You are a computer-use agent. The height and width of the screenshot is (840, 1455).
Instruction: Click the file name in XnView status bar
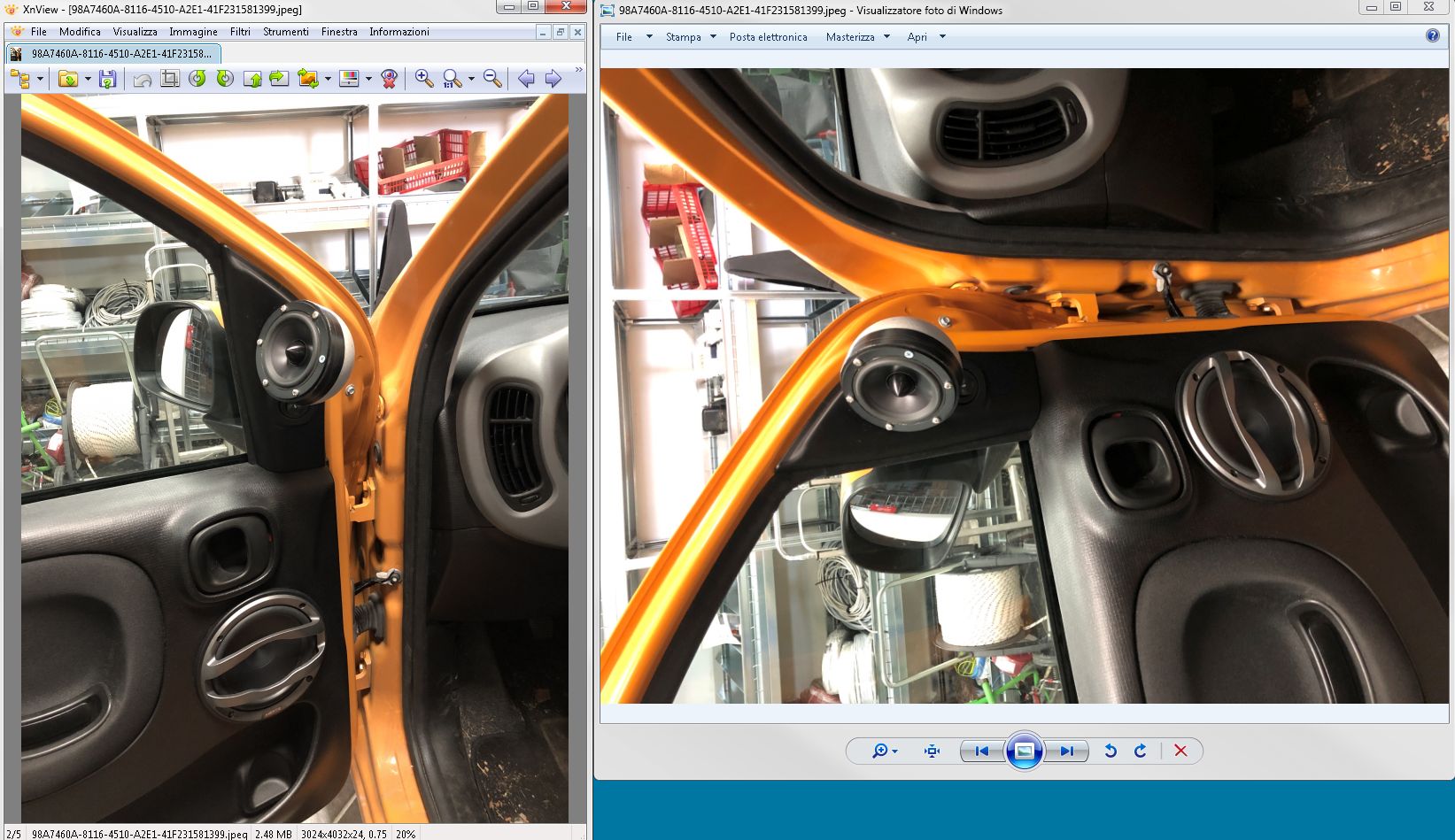coord(139,834)
